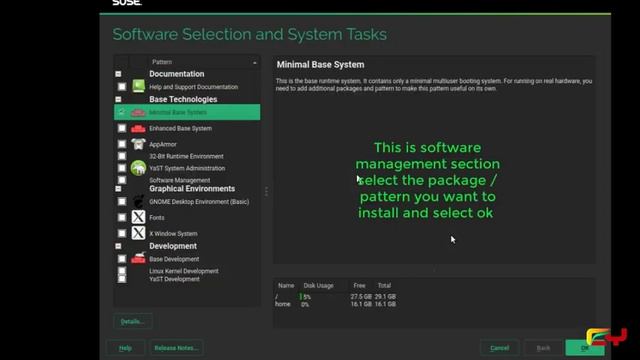
Task: Click the GNOME footprint icon
Action: (138, 201)
